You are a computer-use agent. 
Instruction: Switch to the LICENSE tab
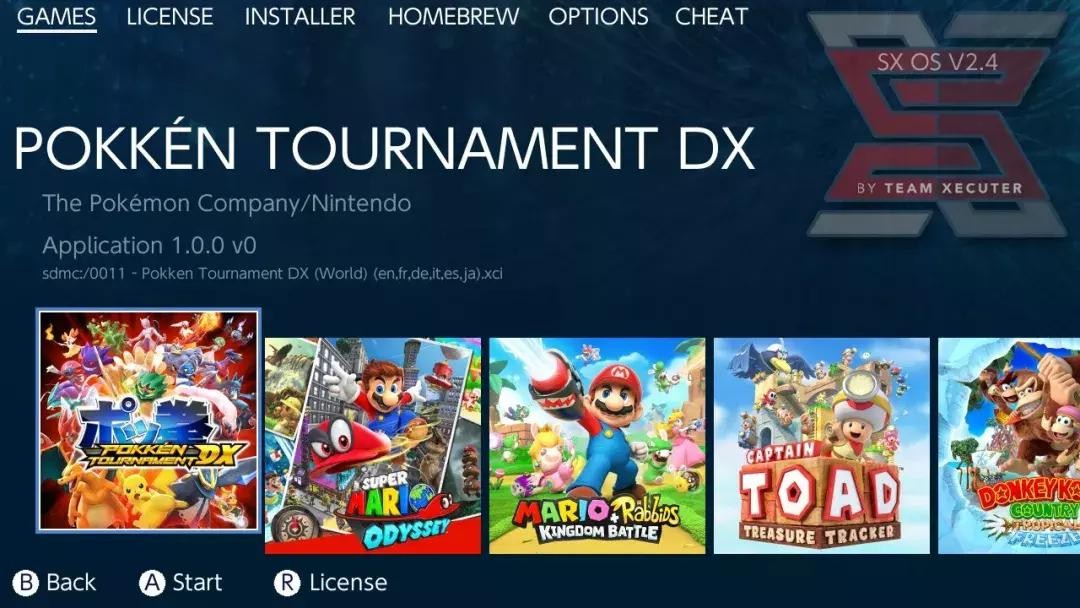click(169, 17)
